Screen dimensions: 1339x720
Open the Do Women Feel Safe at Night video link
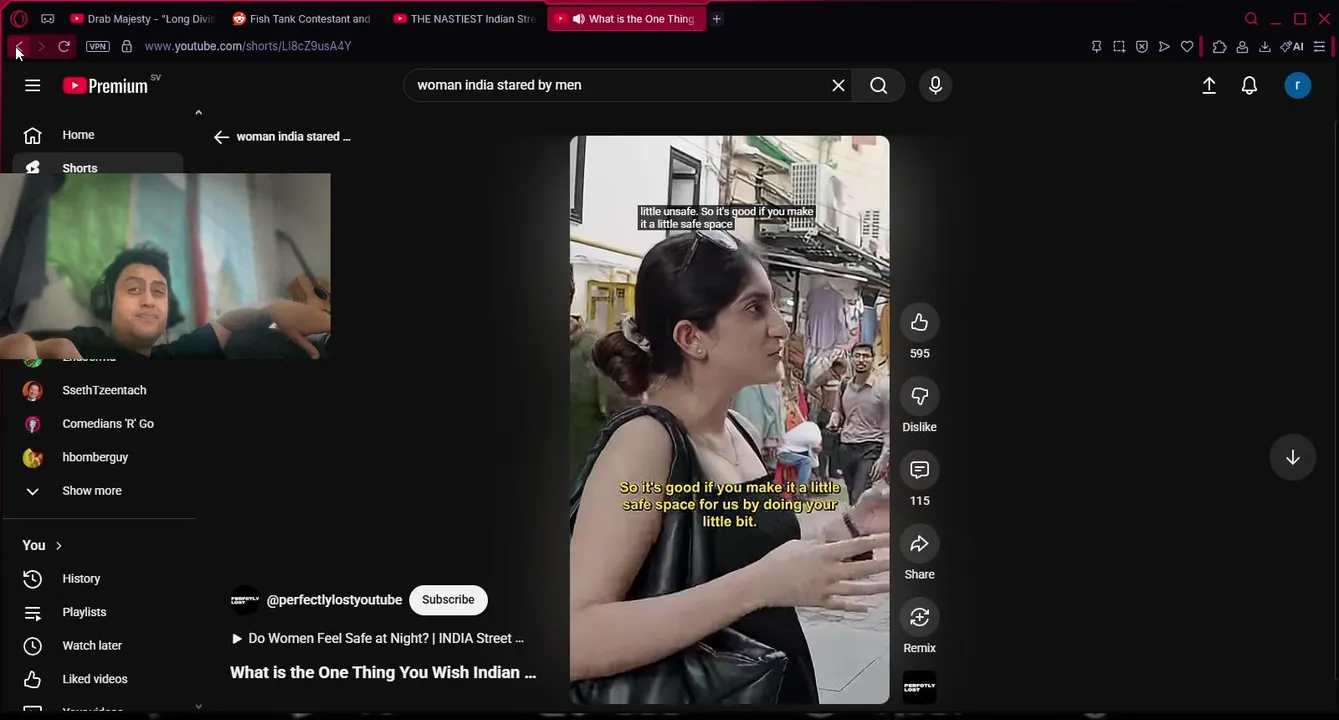pos(377,638)
